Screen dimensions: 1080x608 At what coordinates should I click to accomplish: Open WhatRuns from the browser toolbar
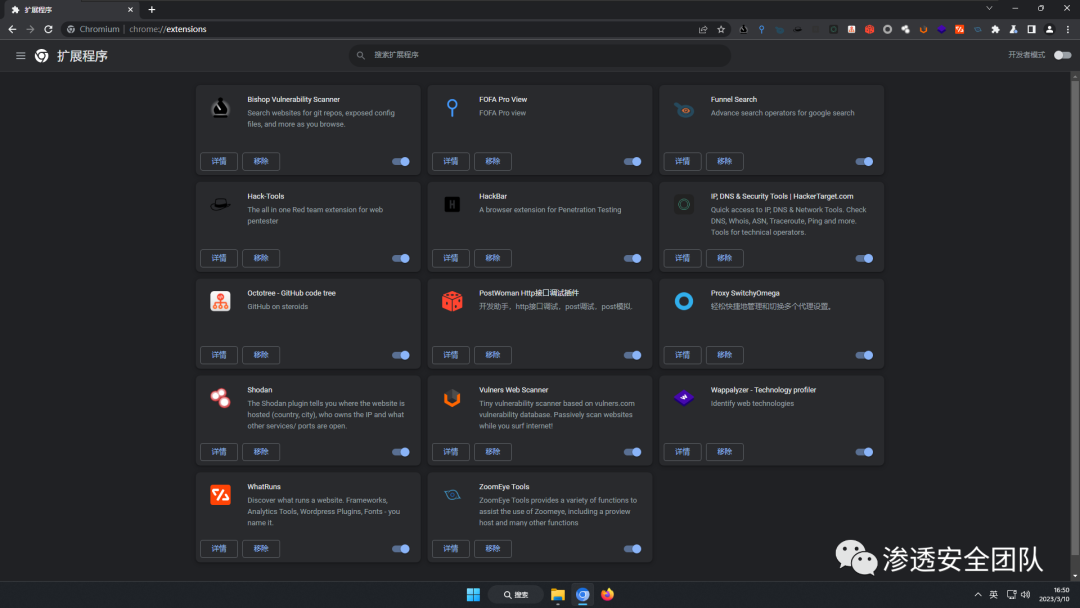pyautogui.click(x=959, y=30)
